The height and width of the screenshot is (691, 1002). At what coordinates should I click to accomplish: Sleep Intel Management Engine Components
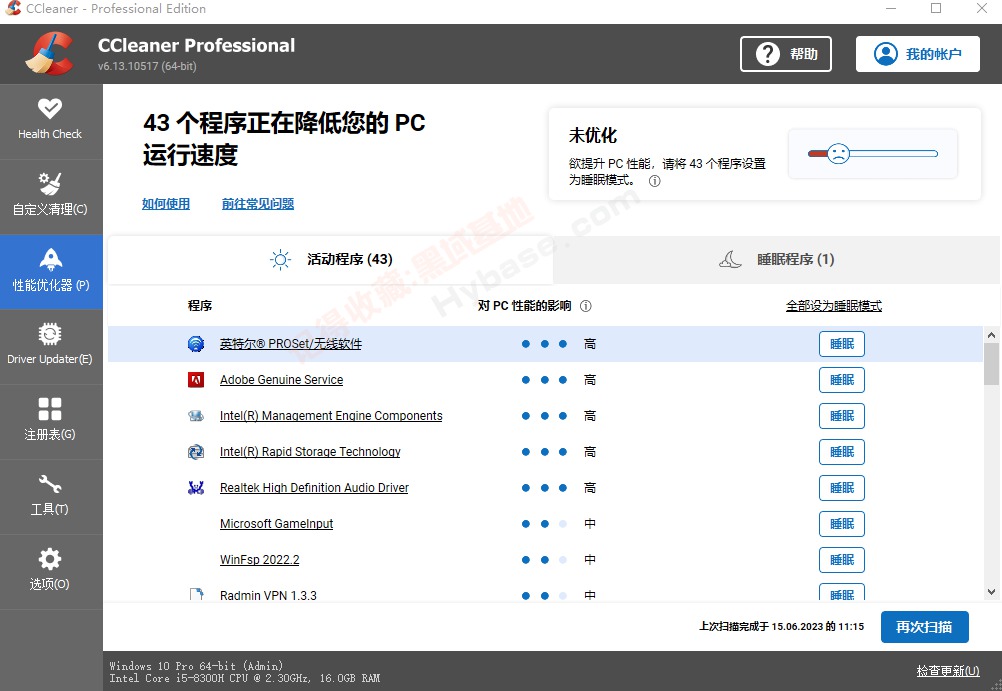click(842, 416)
